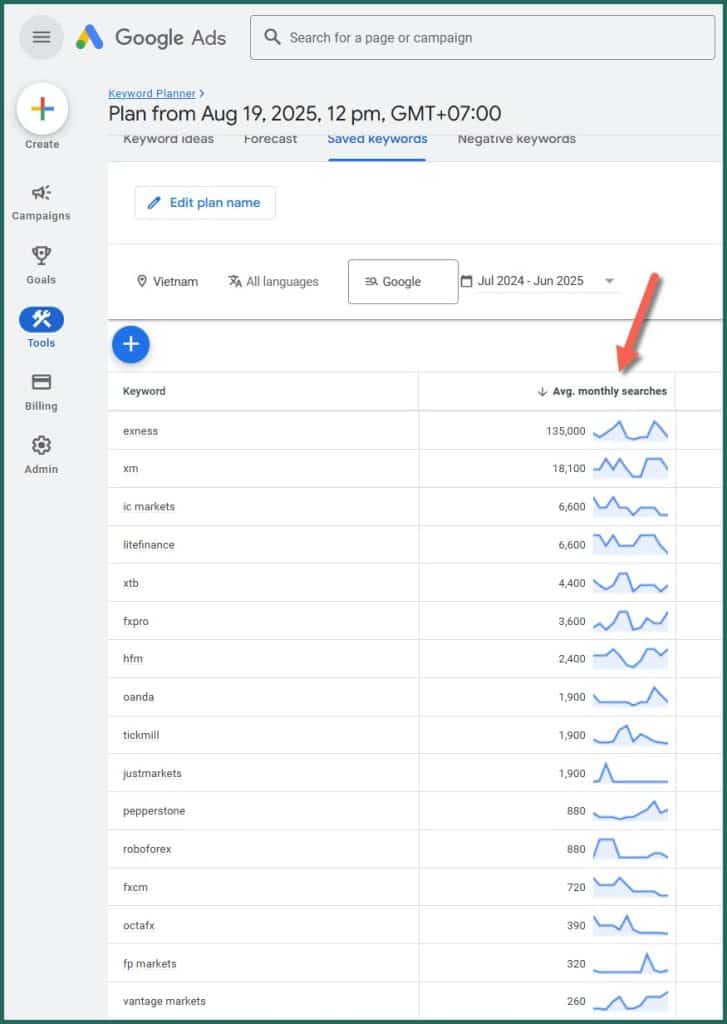The width and height of the screenshot is (727, 1024).
Task: Change the All languages setting
Action: click(274, 281)
